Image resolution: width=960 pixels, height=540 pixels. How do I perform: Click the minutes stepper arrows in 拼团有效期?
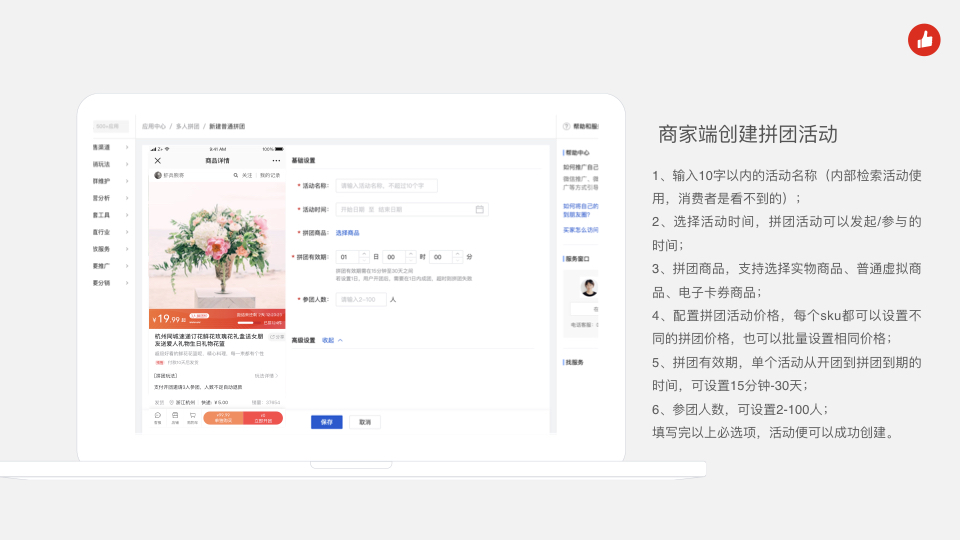(x=457, y=257)
